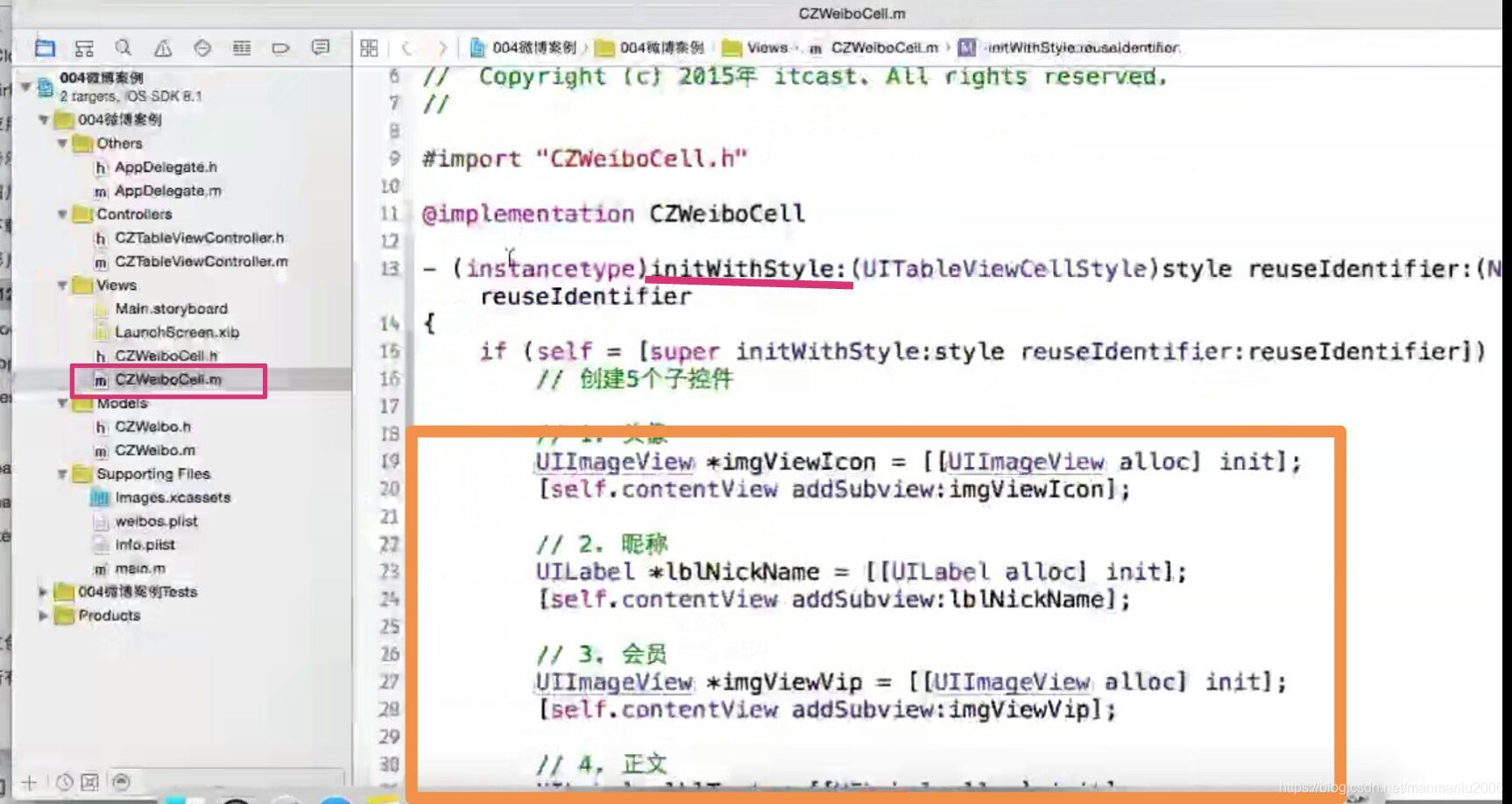Open the Report navigator speech bubble

click(x=321, y=48)
